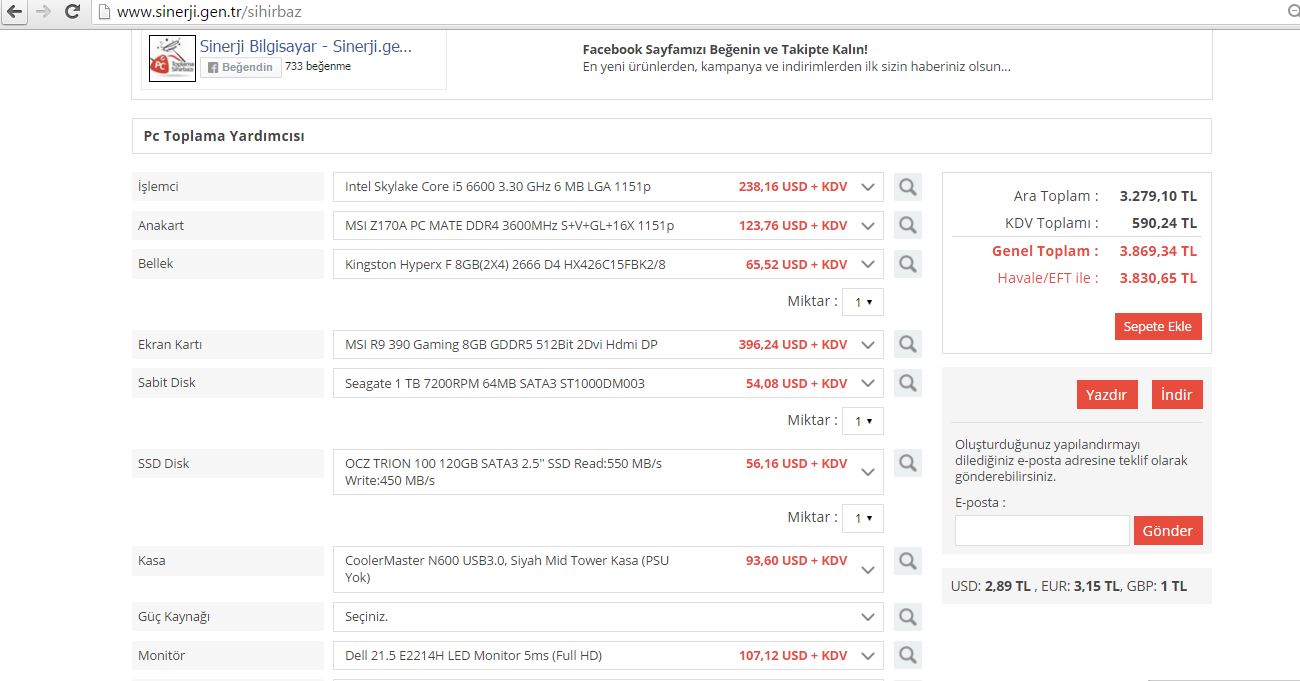1300x681 pixels.
Task: Click the Ara Toplam amount 3.279,10 TL
Action: click(x=1158, y=196)
